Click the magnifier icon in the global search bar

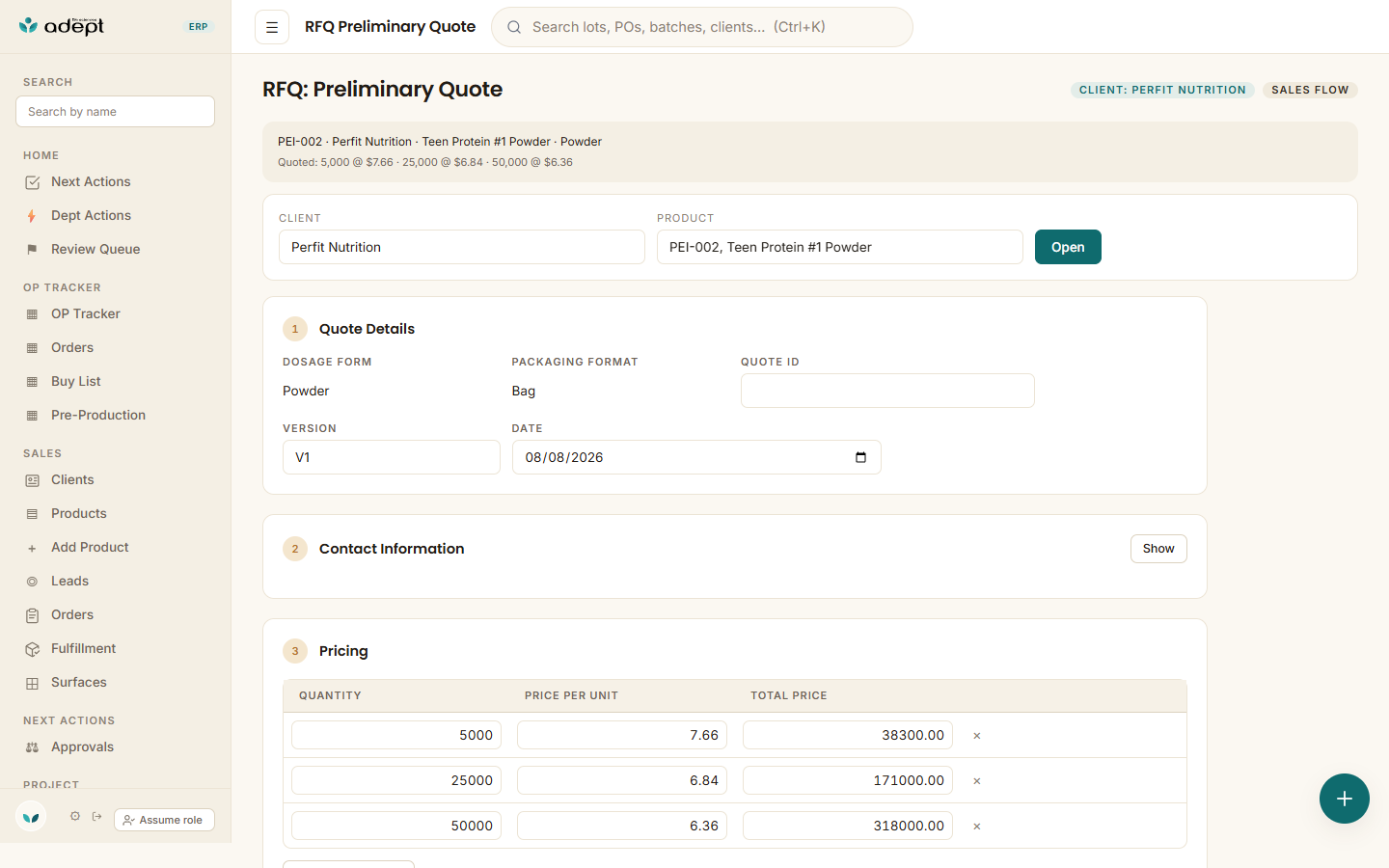click(514, 27)
